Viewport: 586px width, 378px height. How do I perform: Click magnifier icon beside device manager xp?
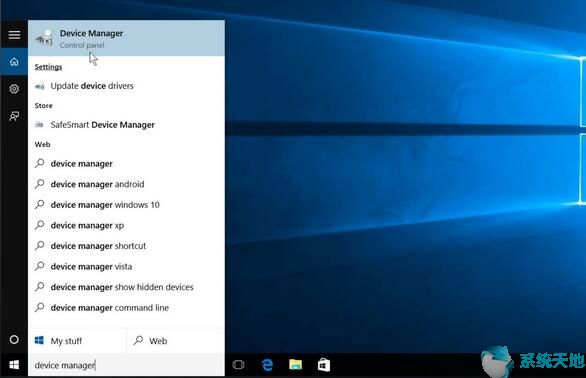[x=40, y=225]
